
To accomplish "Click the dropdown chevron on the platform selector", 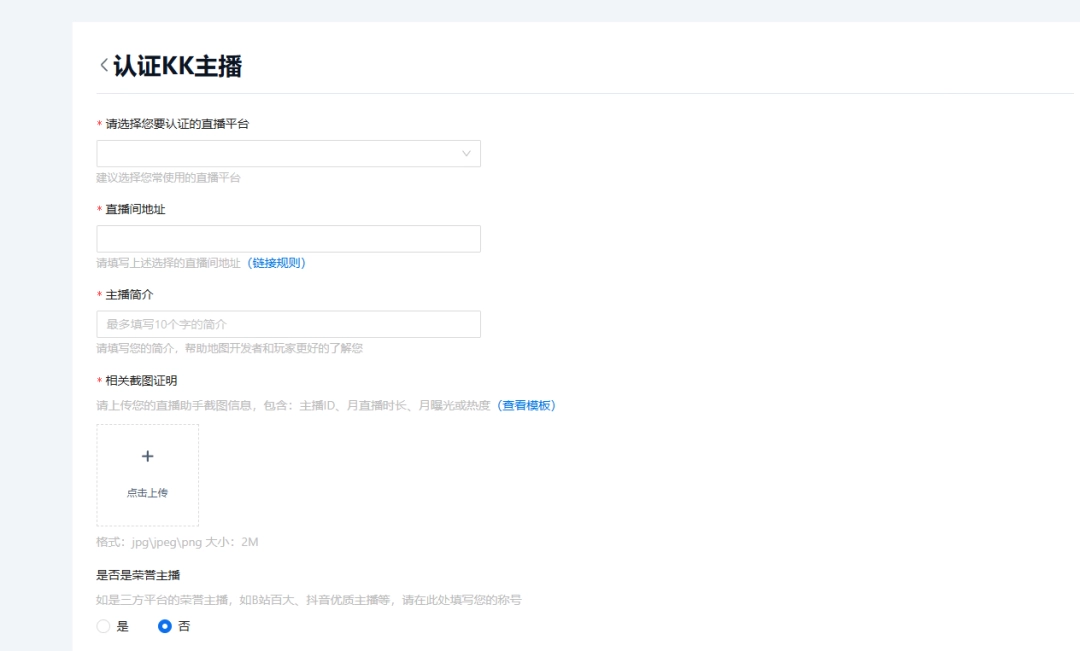I will pos(466,153).
